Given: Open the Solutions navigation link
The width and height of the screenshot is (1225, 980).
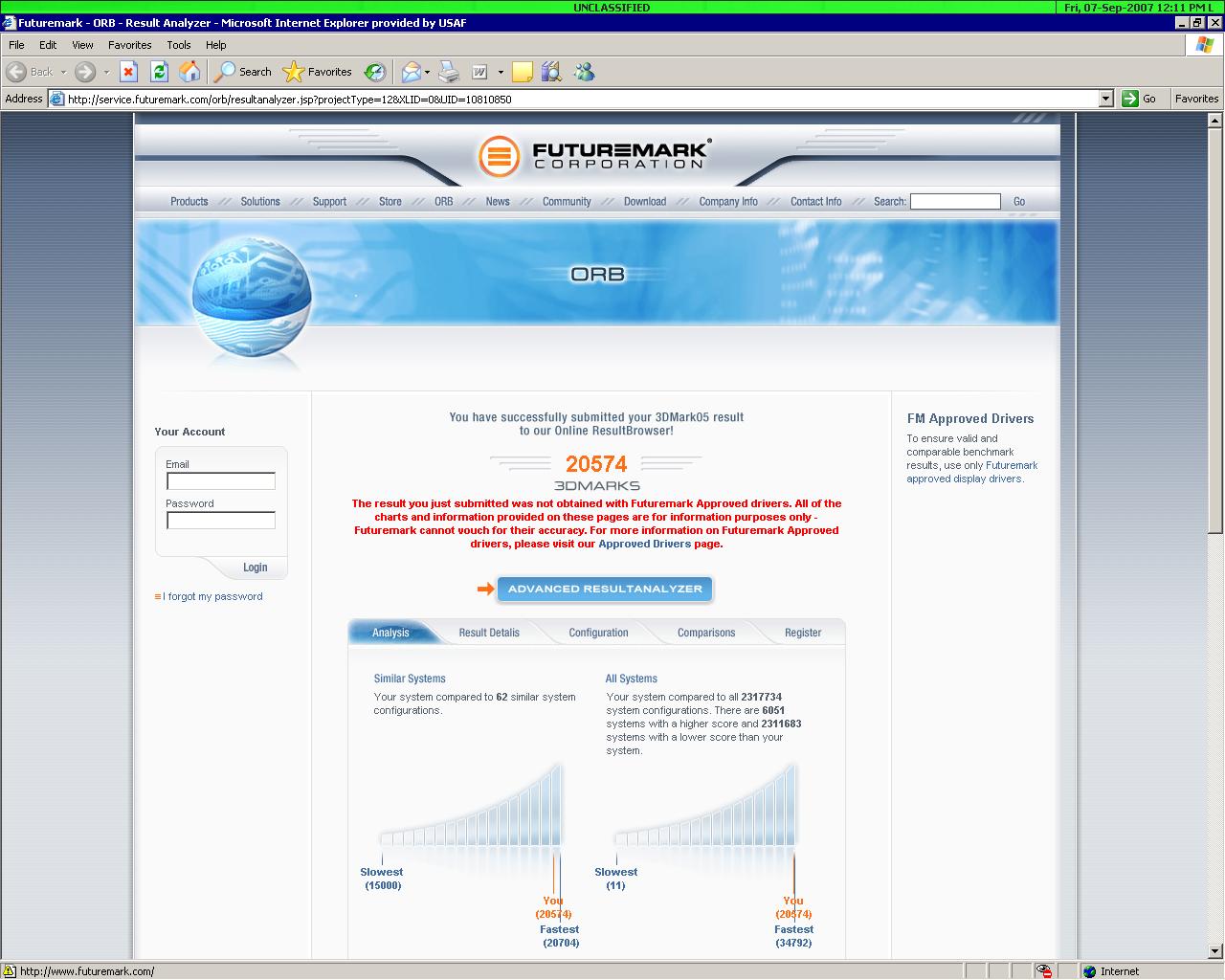Looking at the screenshot, I should (x=260, y=202).
